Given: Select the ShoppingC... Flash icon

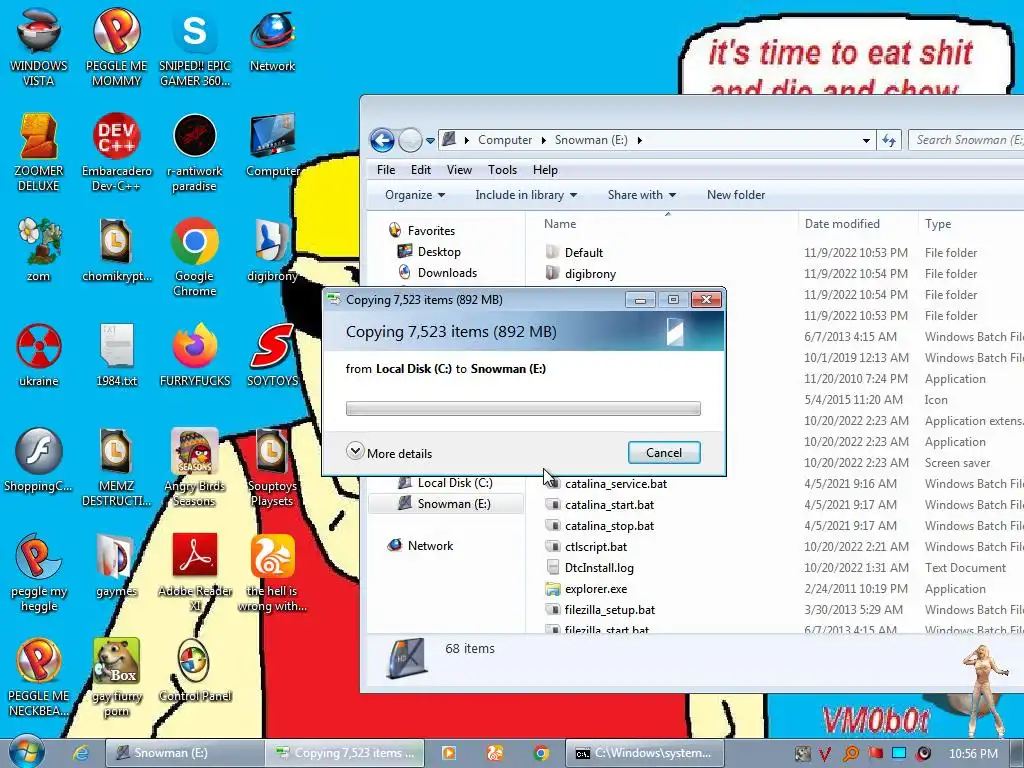Looking at the screenshot, I should [x=39, y=460].
